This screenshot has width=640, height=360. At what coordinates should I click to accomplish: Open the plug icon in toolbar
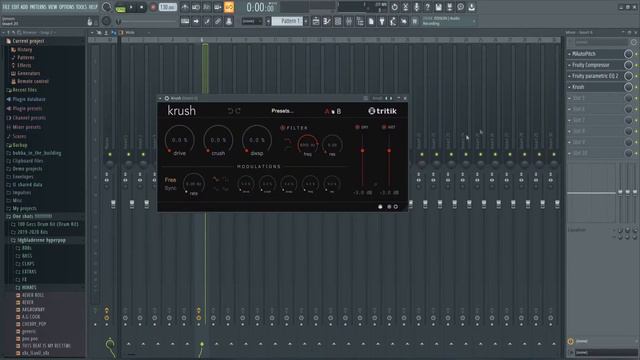pyautogui.click(x=382, y=21)
